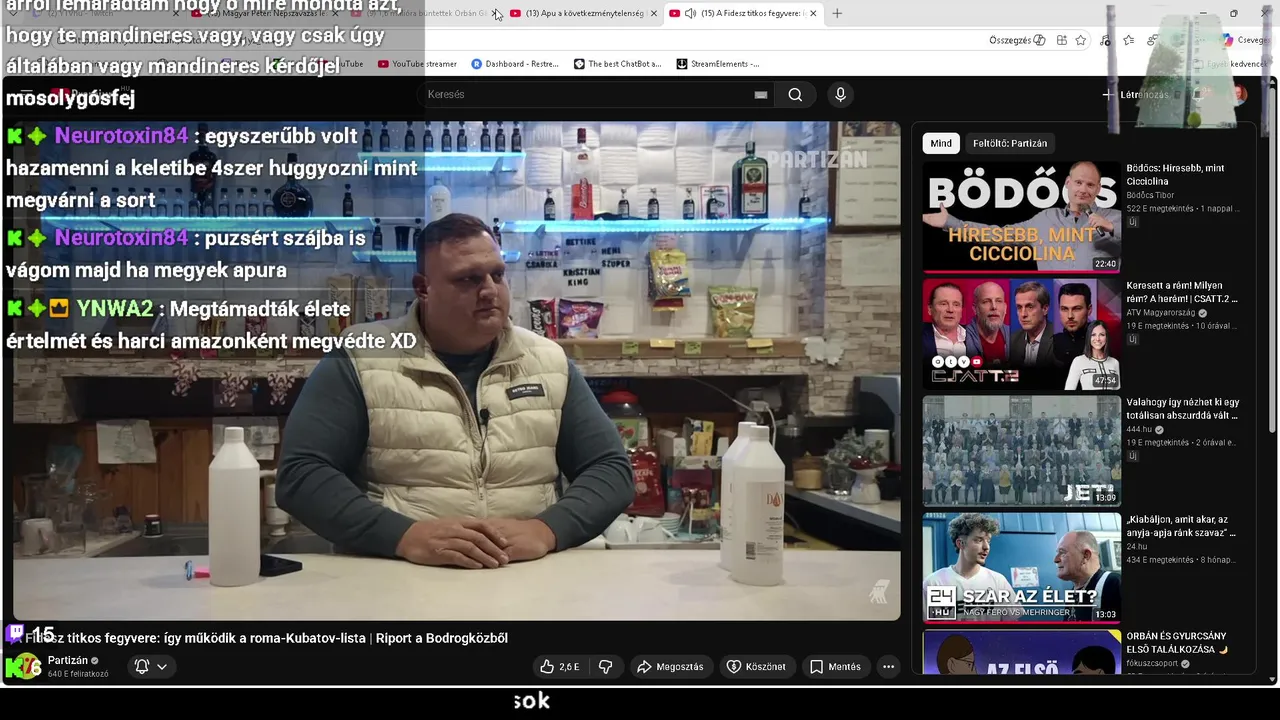Select the Mind filter chip

pos(941,143)
